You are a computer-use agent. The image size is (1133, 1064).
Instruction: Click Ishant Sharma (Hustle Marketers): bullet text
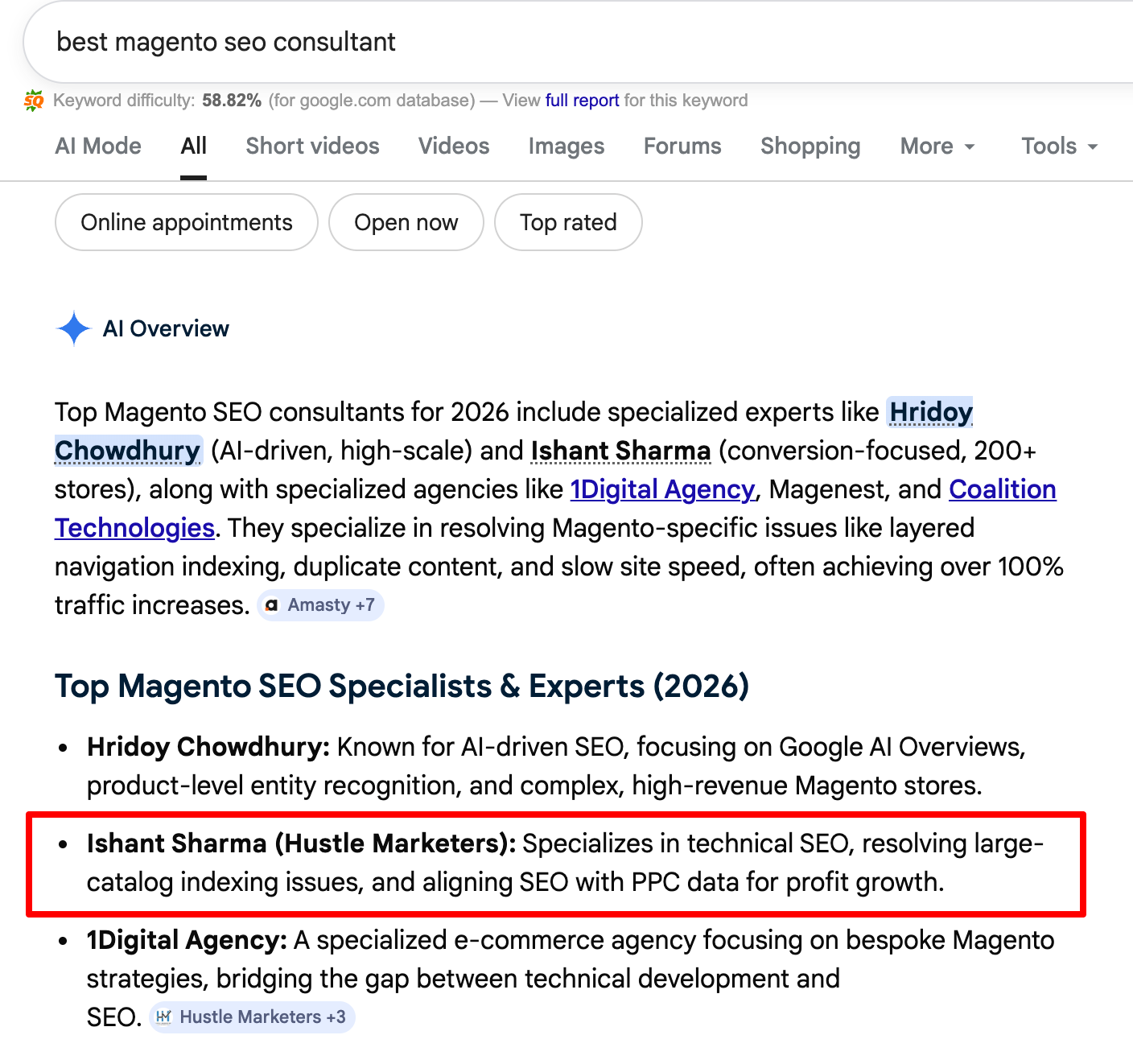tap(302, 843)
